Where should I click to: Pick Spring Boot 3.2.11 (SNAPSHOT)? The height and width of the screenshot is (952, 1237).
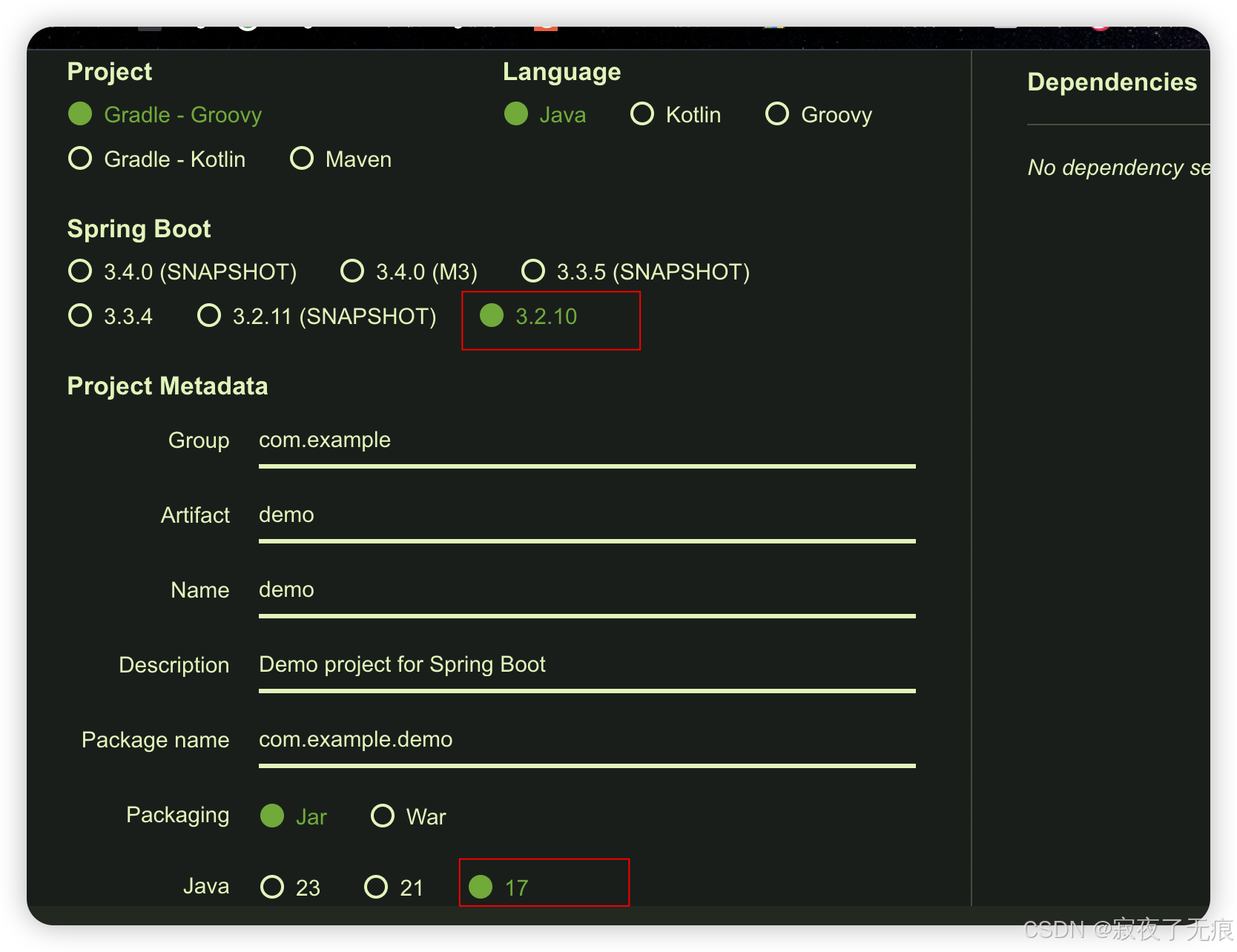[317, 317]
